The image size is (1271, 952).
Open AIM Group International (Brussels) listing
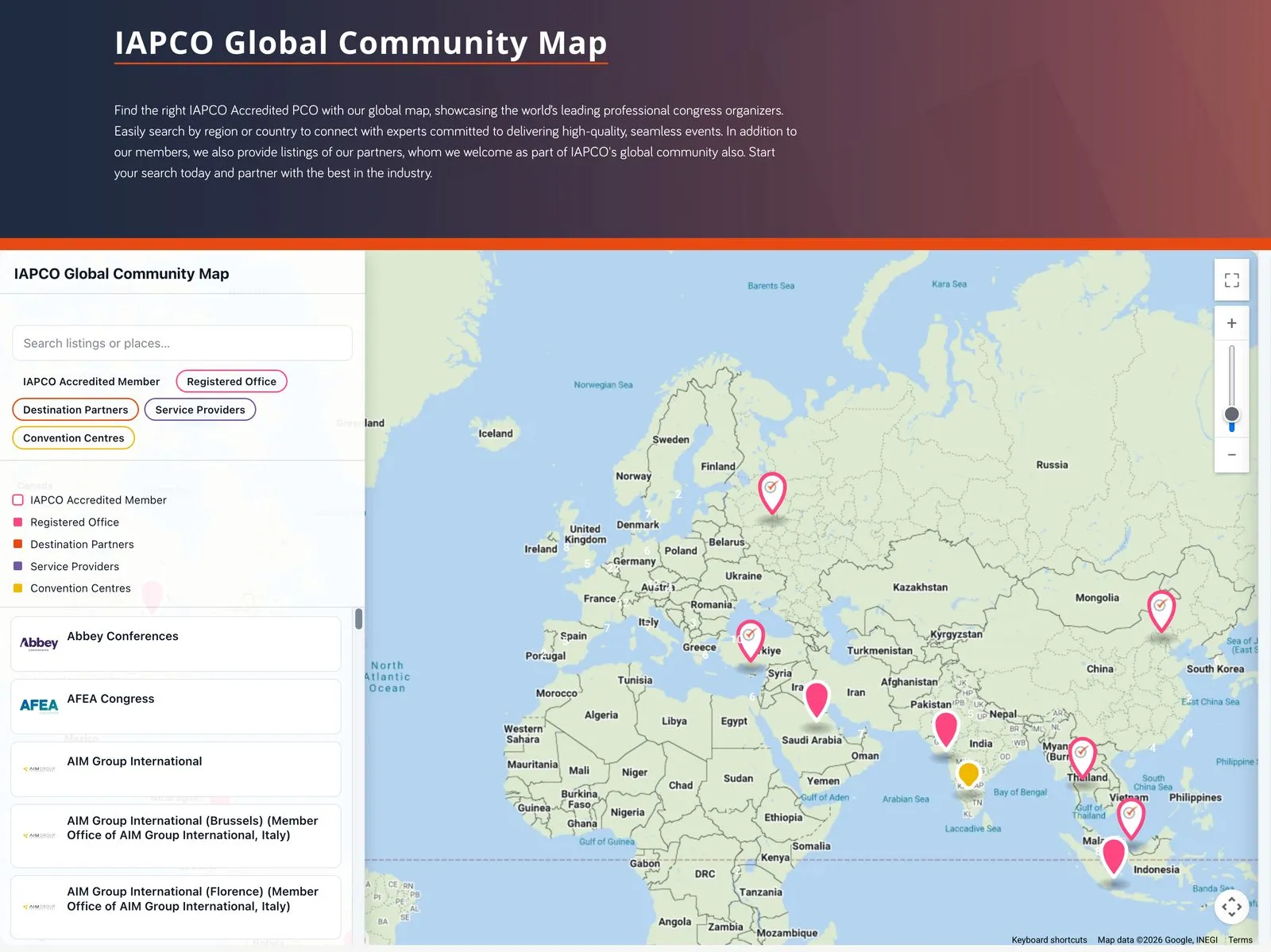point(176,836)
